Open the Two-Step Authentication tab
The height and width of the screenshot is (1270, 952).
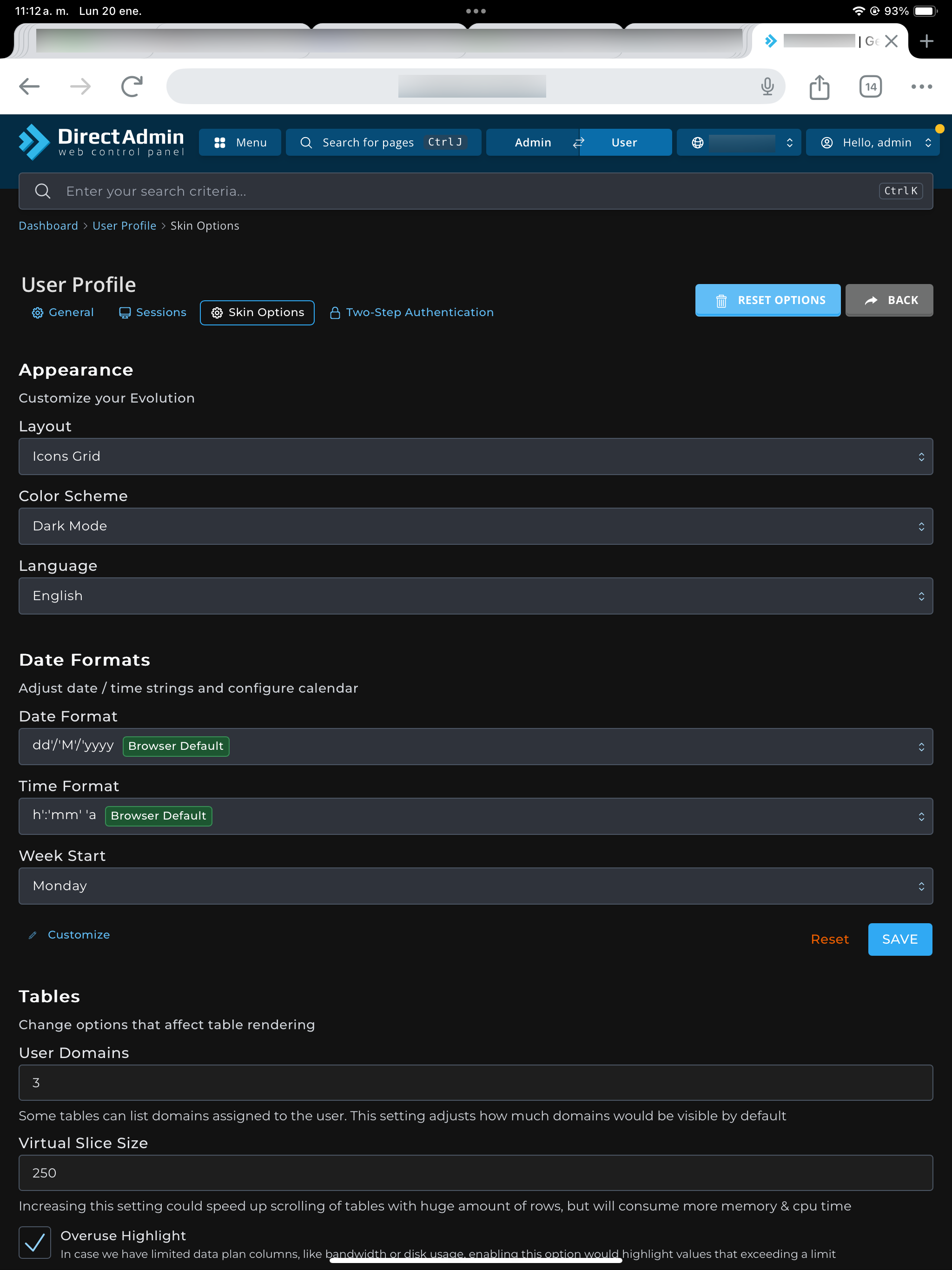point(412,312)
